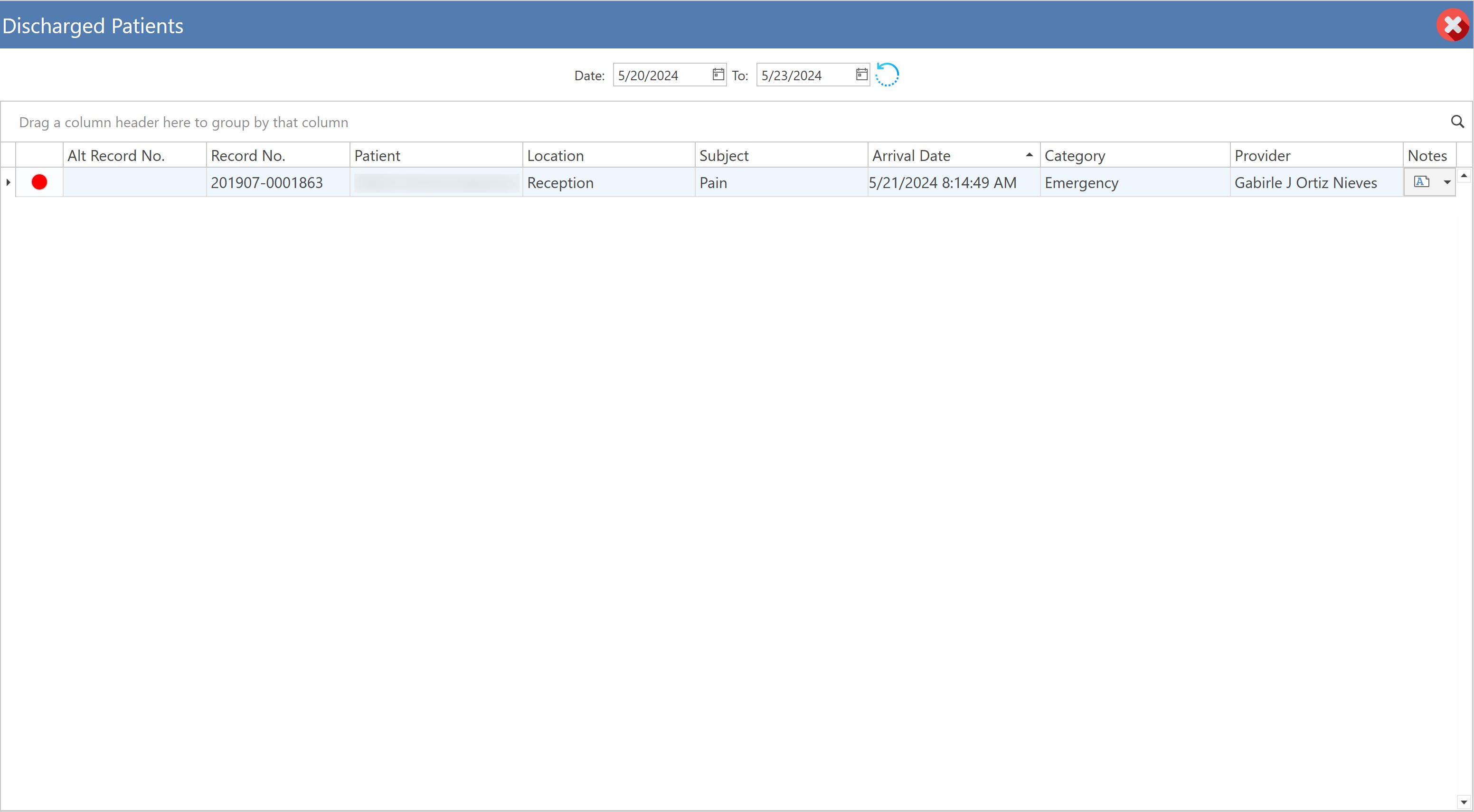Toggle sort arrow on Arrival Date column

tap(1029, 155)
